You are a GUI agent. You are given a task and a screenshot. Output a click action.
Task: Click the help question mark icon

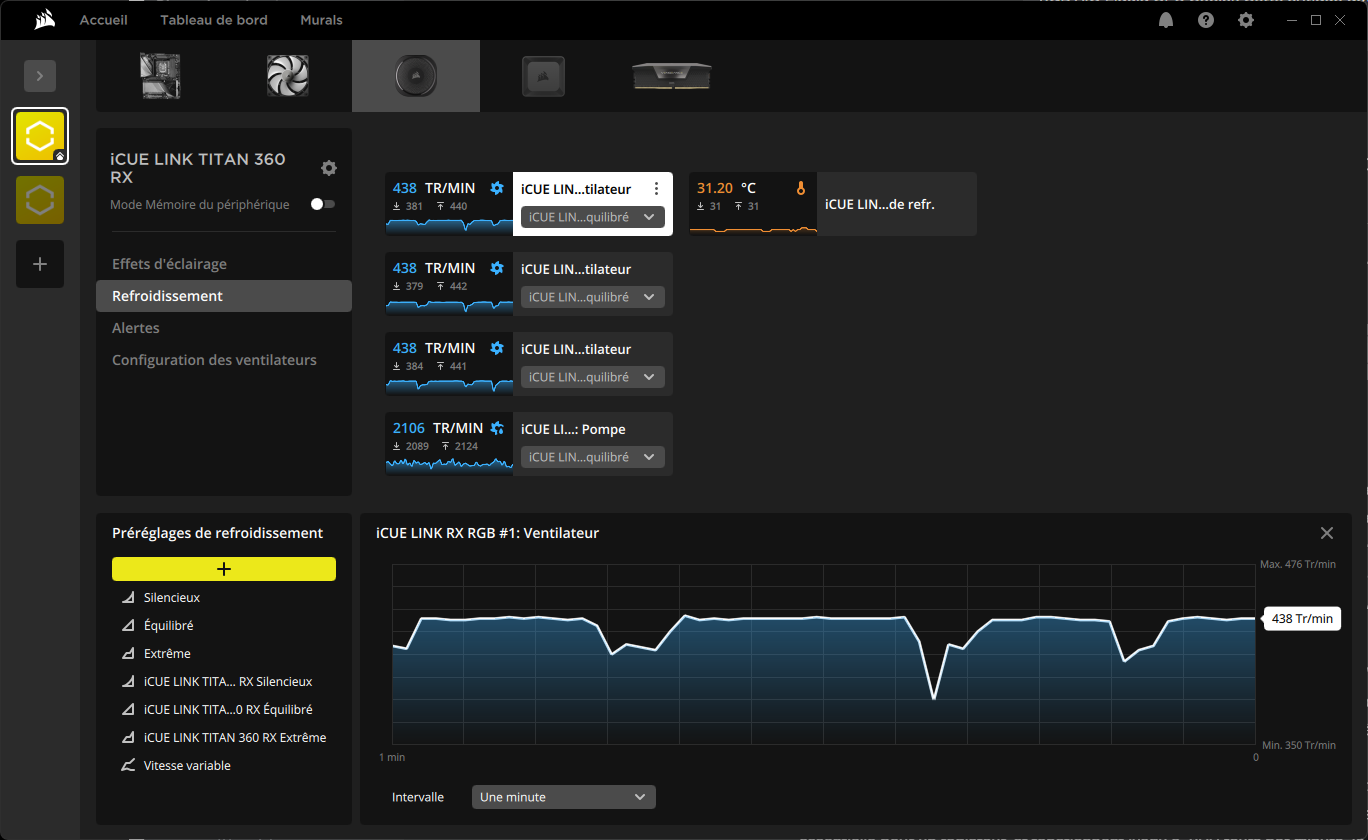pos(1206,20)
